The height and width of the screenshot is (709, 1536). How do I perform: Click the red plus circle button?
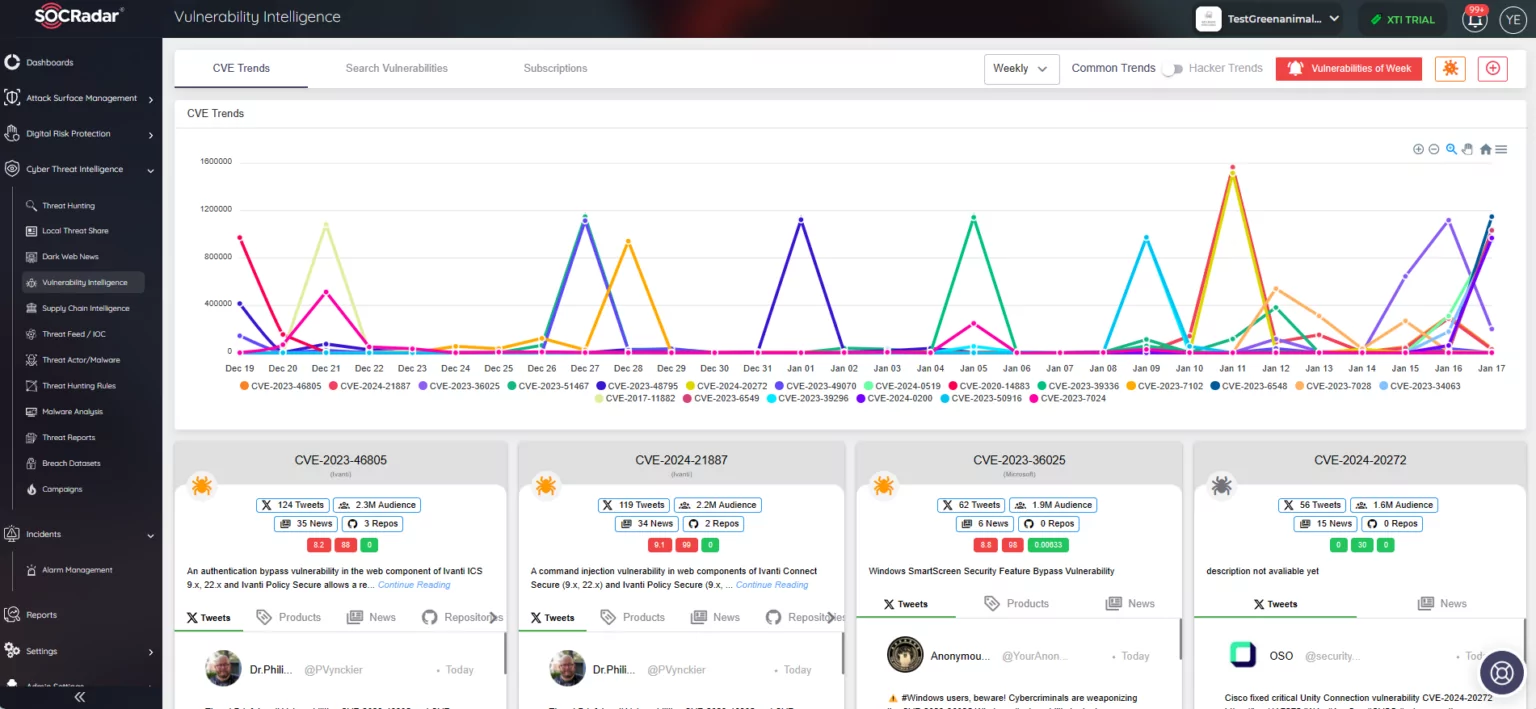click(1493, 68)
